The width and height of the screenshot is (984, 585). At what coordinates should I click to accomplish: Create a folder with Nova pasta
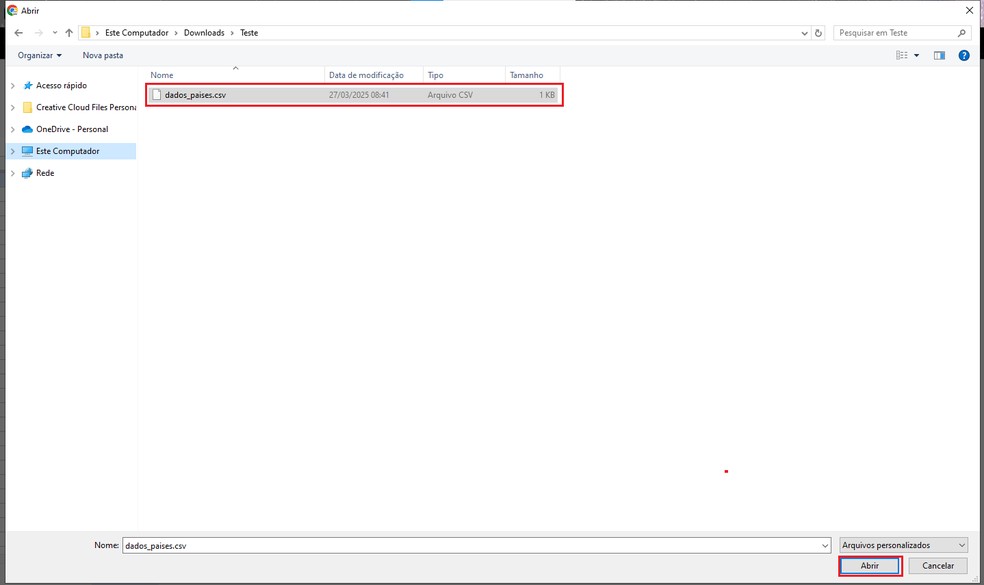pyautogui.click(x=103, y=55)
